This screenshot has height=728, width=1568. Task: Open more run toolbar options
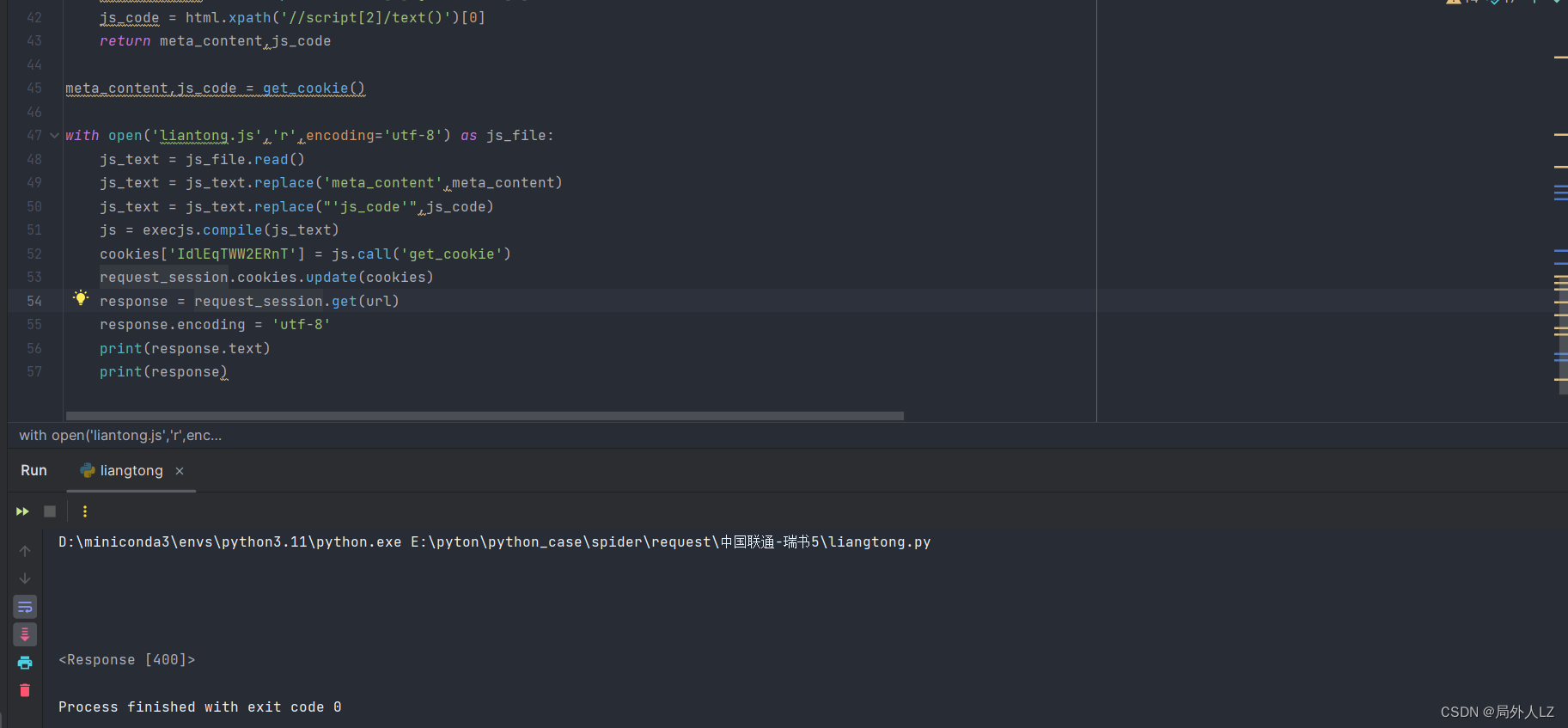84,511
